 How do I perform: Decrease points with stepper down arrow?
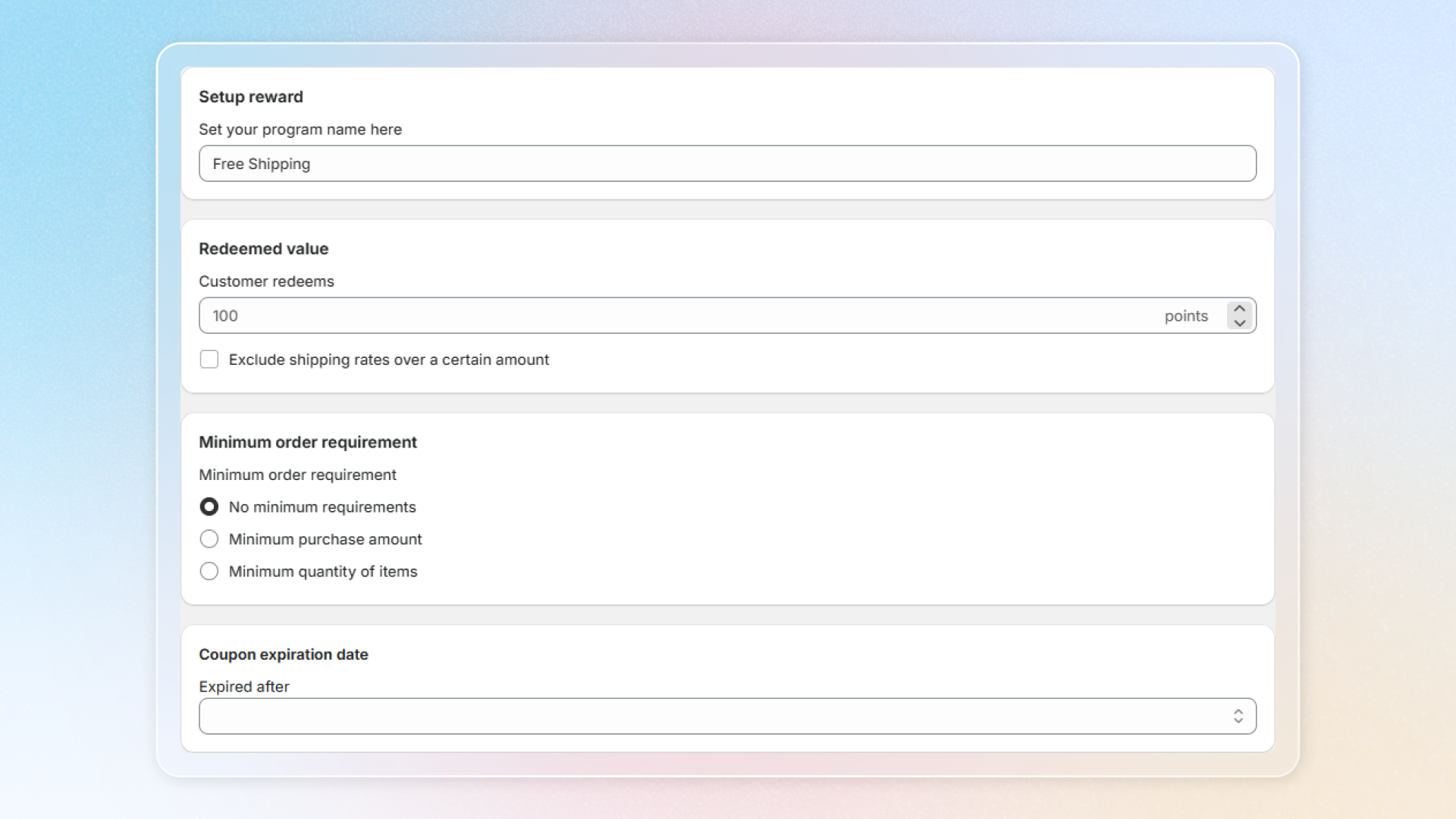pos(1239,323)
